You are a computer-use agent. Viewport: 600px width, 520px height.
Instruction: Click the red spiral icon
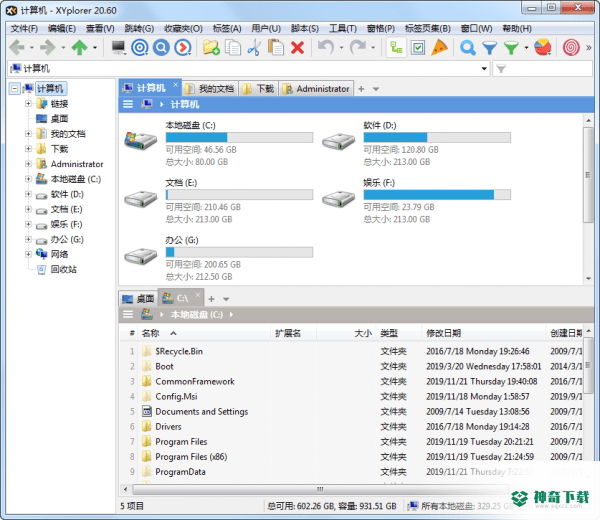coord(571,48)
